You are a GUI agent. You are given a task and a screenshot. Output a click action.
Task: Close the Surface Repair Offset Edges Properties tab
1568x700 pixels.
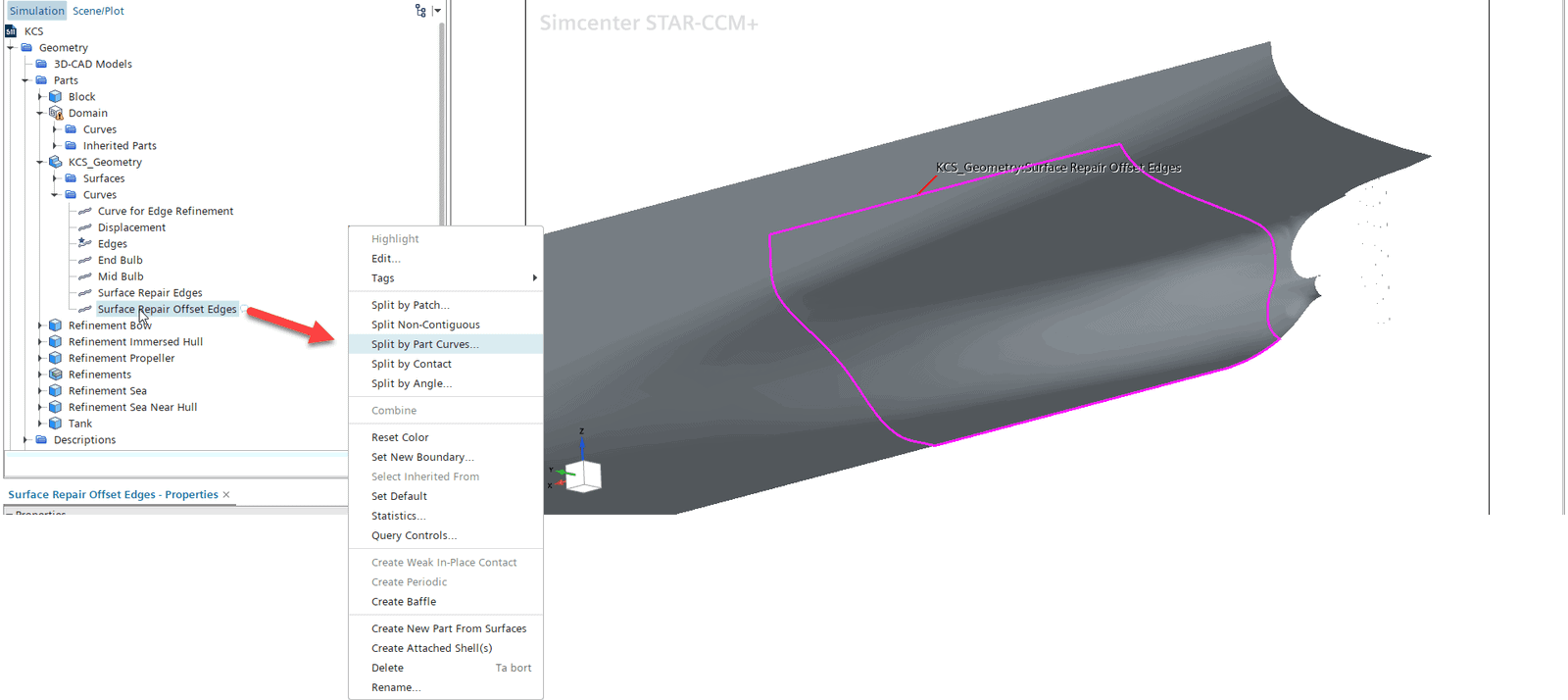pyautogui.click(x=226, y=494)
